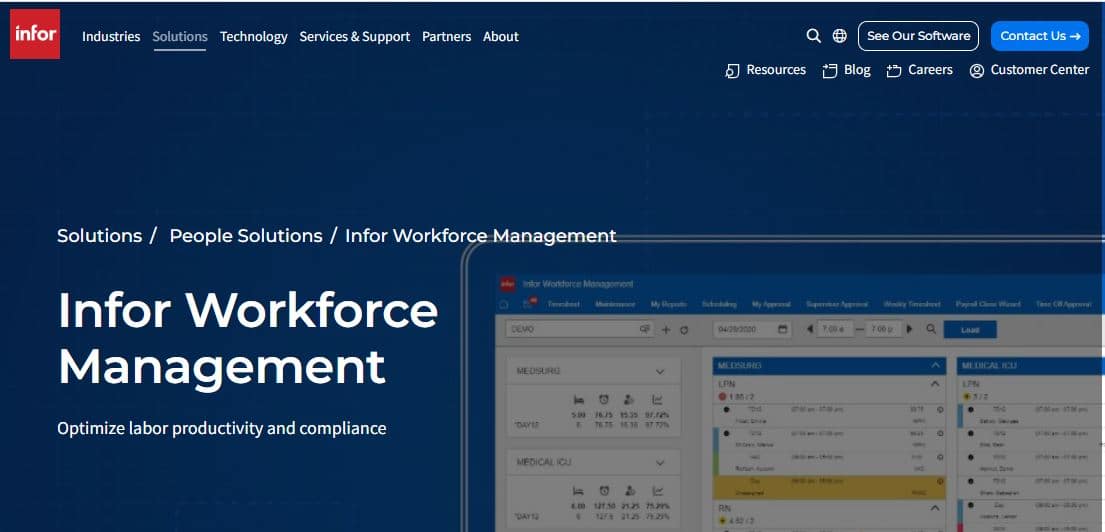
Task: Click the alarm clock icon in MEDSURG card
Action: pyautogui.click(x=604, y=400)
